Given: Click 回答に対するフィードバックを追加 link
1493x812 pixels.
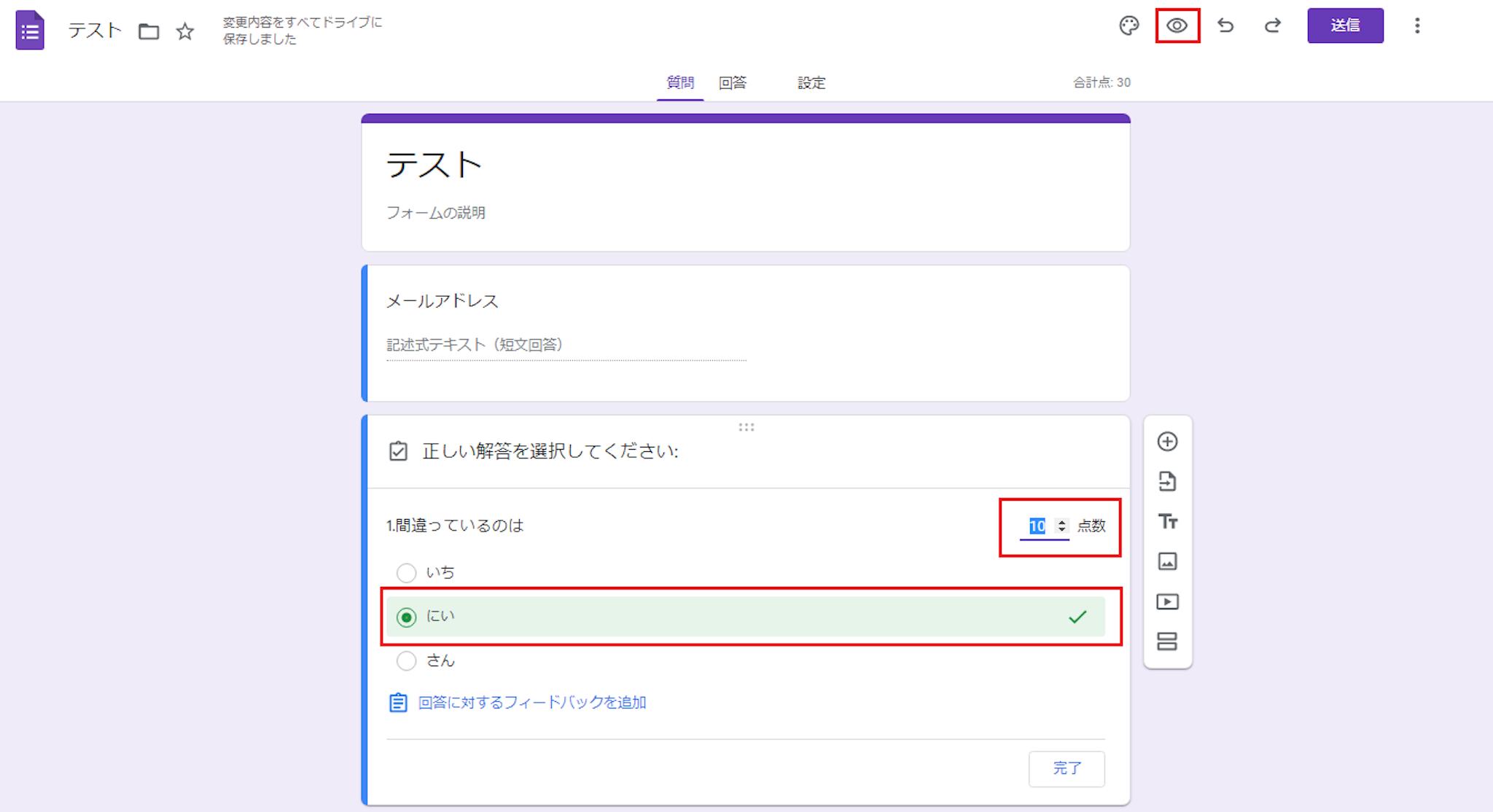Looking at the screenshot, I should [531, 703].
